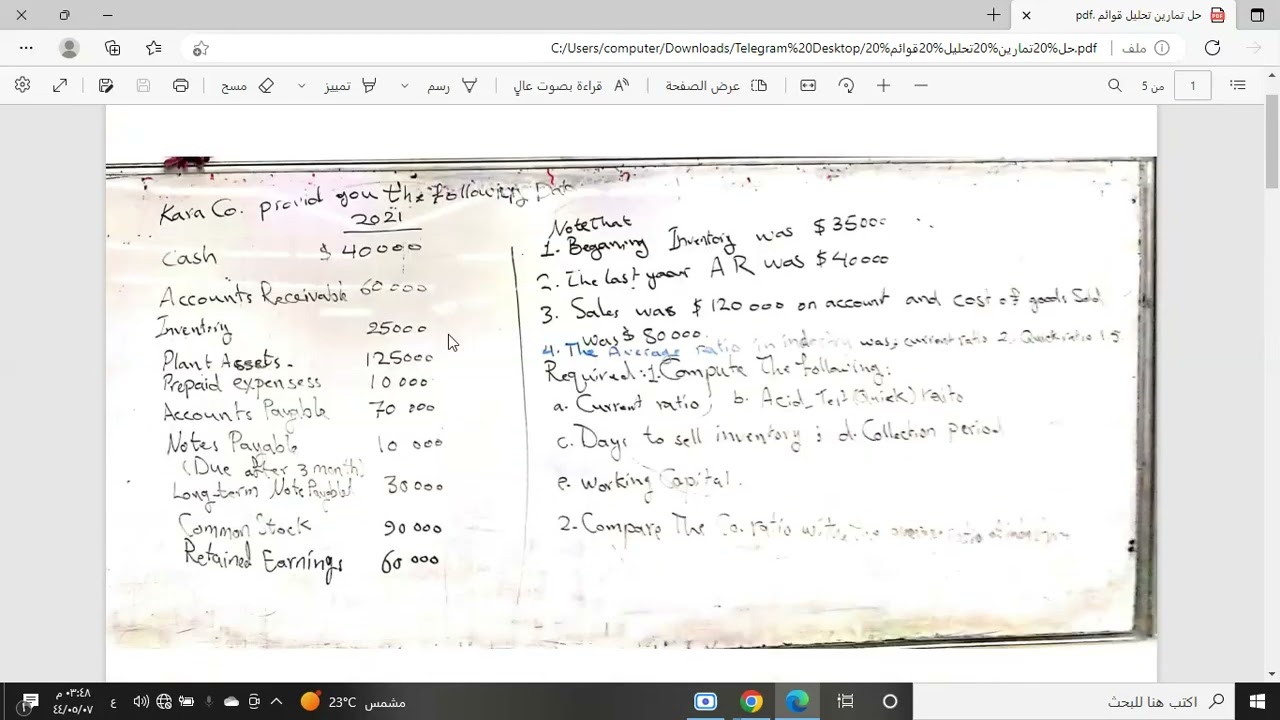Viewport: 1280px width, 720px height.
Task: Click the Meet Now tray icon
Action: coord(254,701)
